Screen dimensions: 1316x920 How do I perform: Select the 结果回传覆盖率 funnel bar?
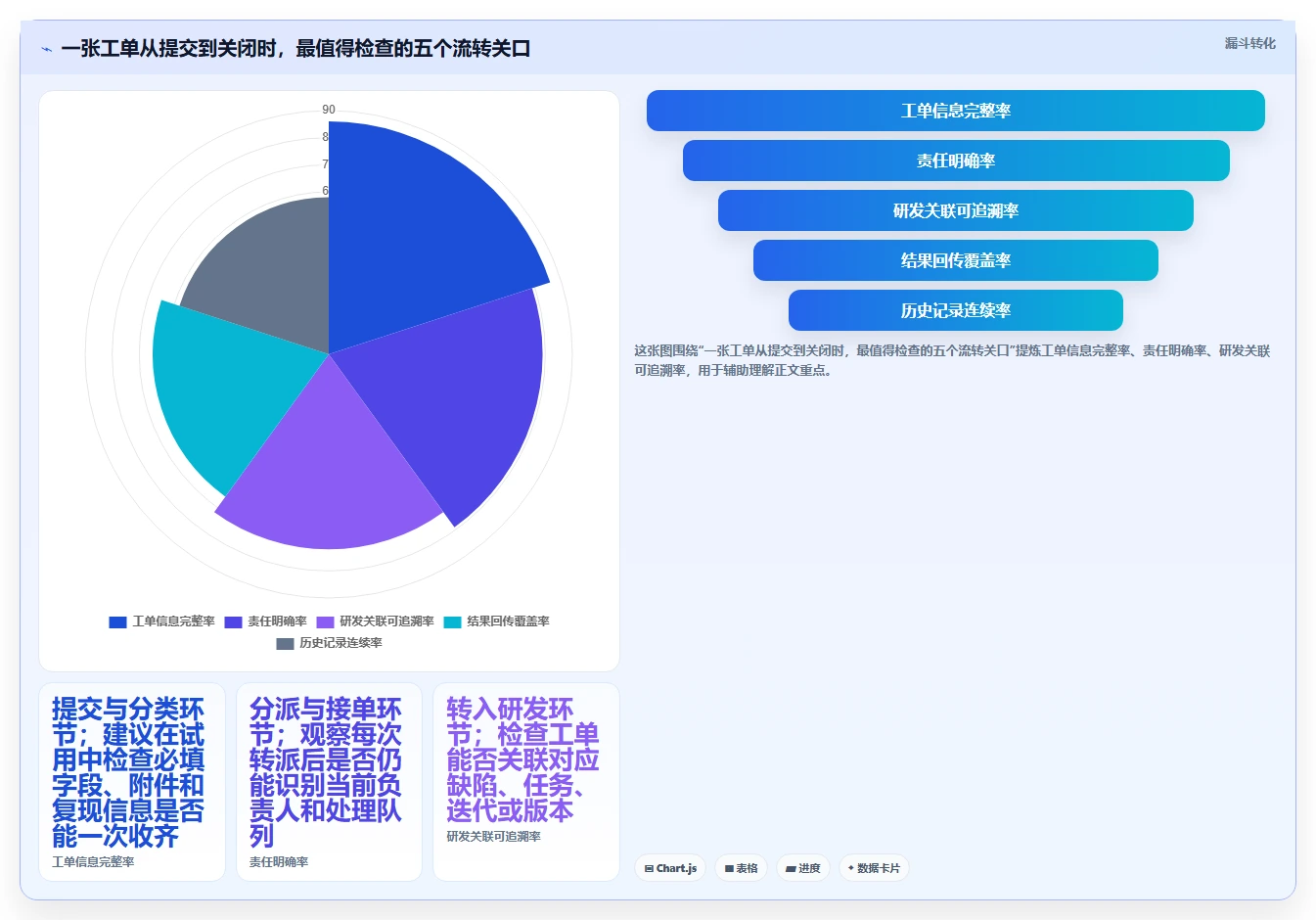tap(955, 260)
